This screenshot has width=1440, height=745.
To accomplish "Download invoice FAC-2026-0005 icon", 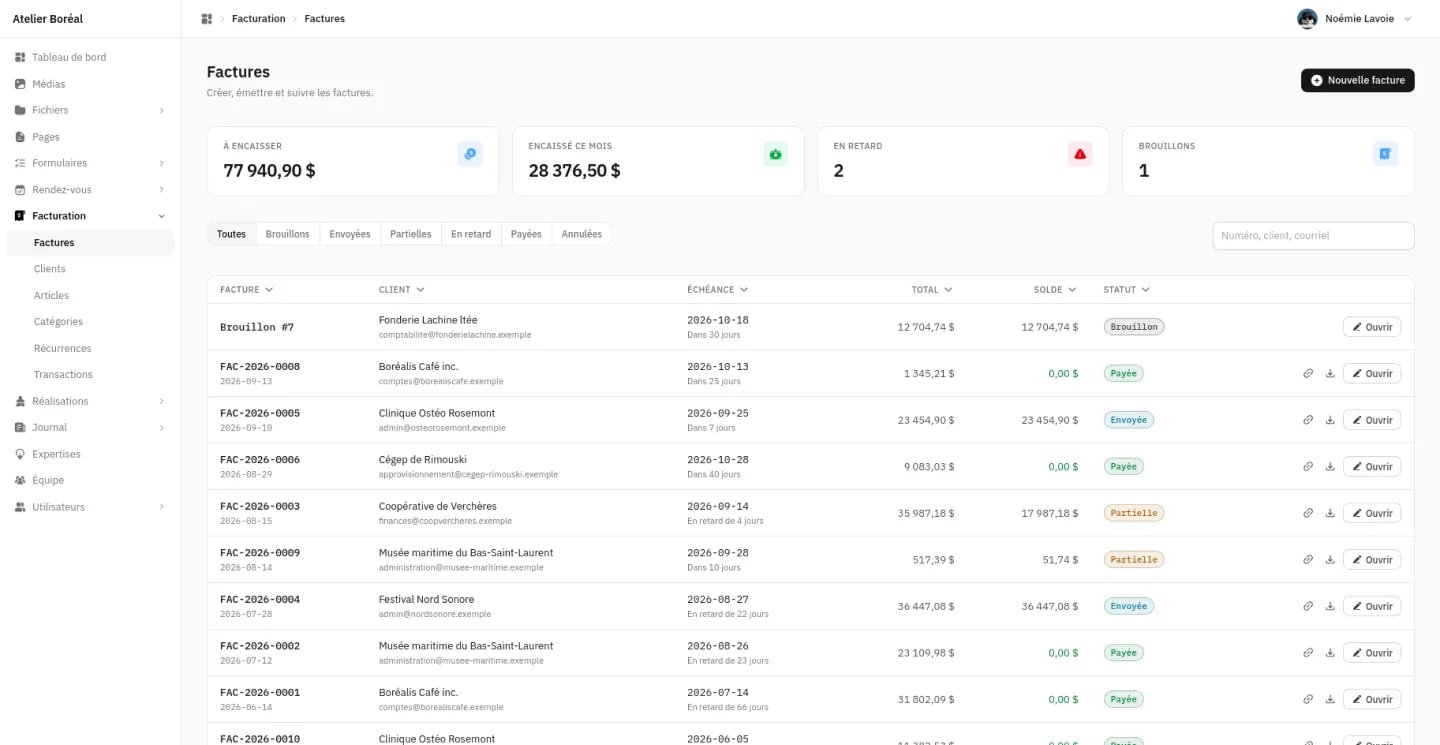I will 1330,420.
